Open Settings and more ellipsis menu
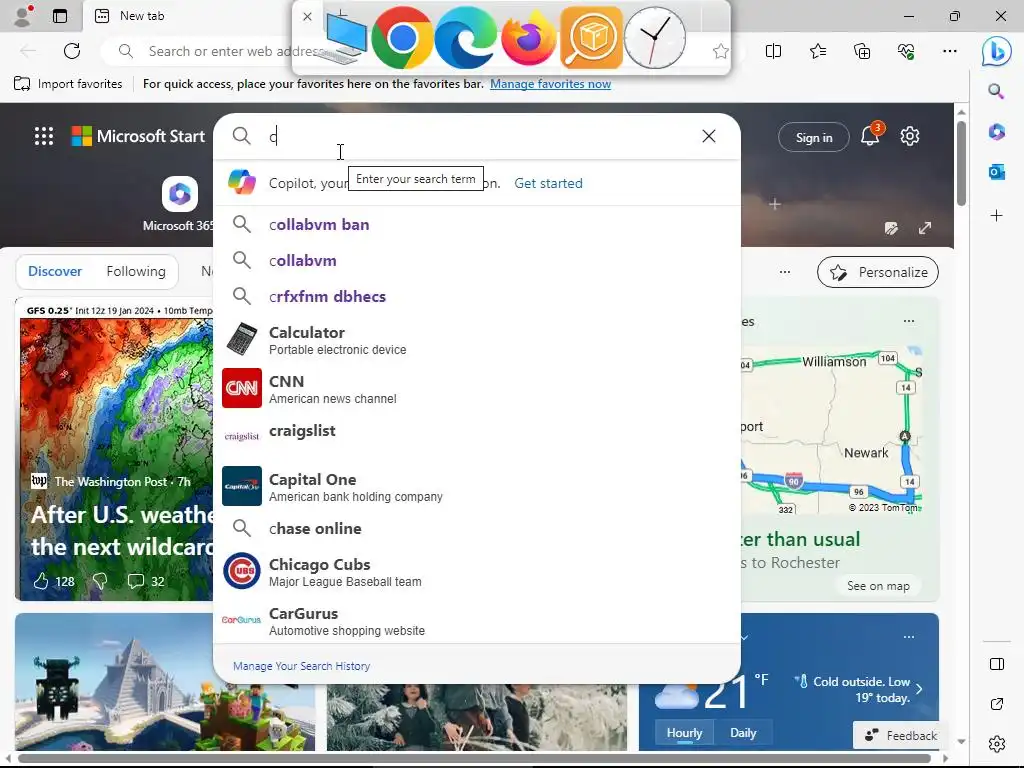This screenshot has width=1024, height=768. 950,51
